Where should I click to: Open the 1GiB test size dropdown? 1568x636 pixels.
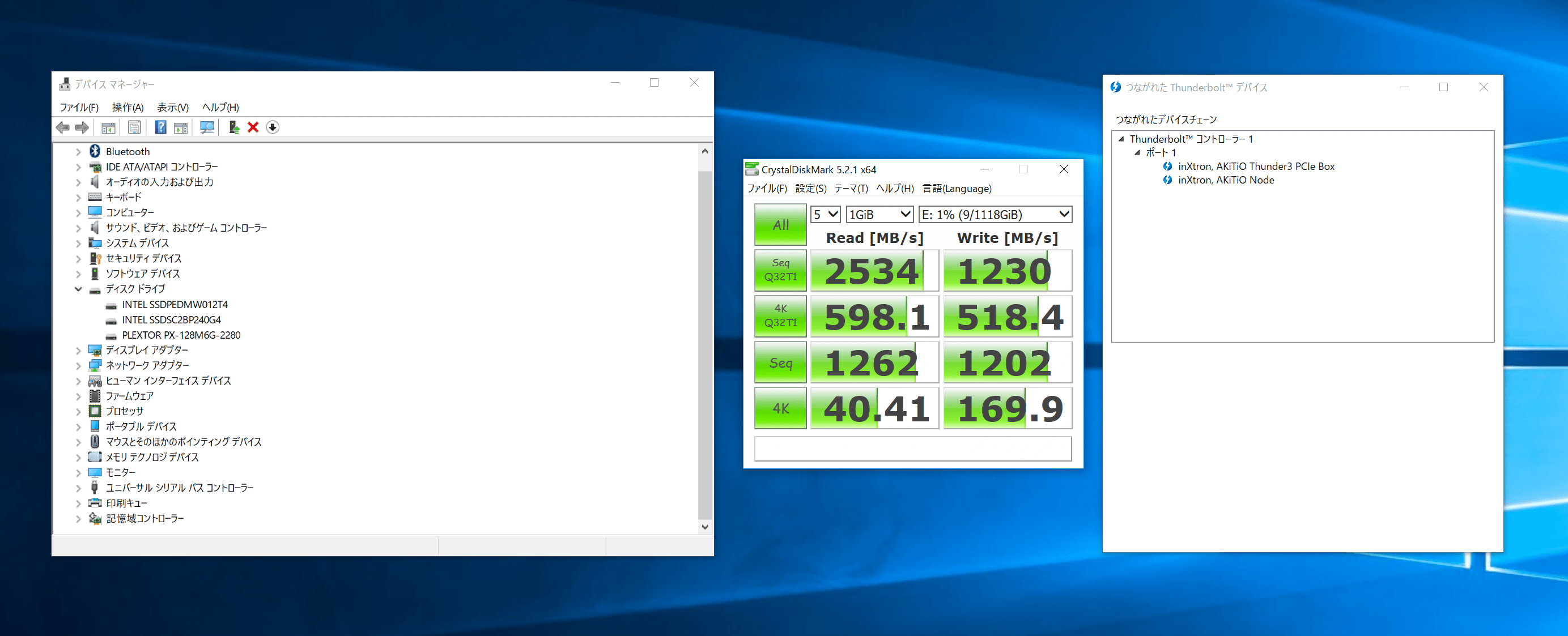click(879, 214)
